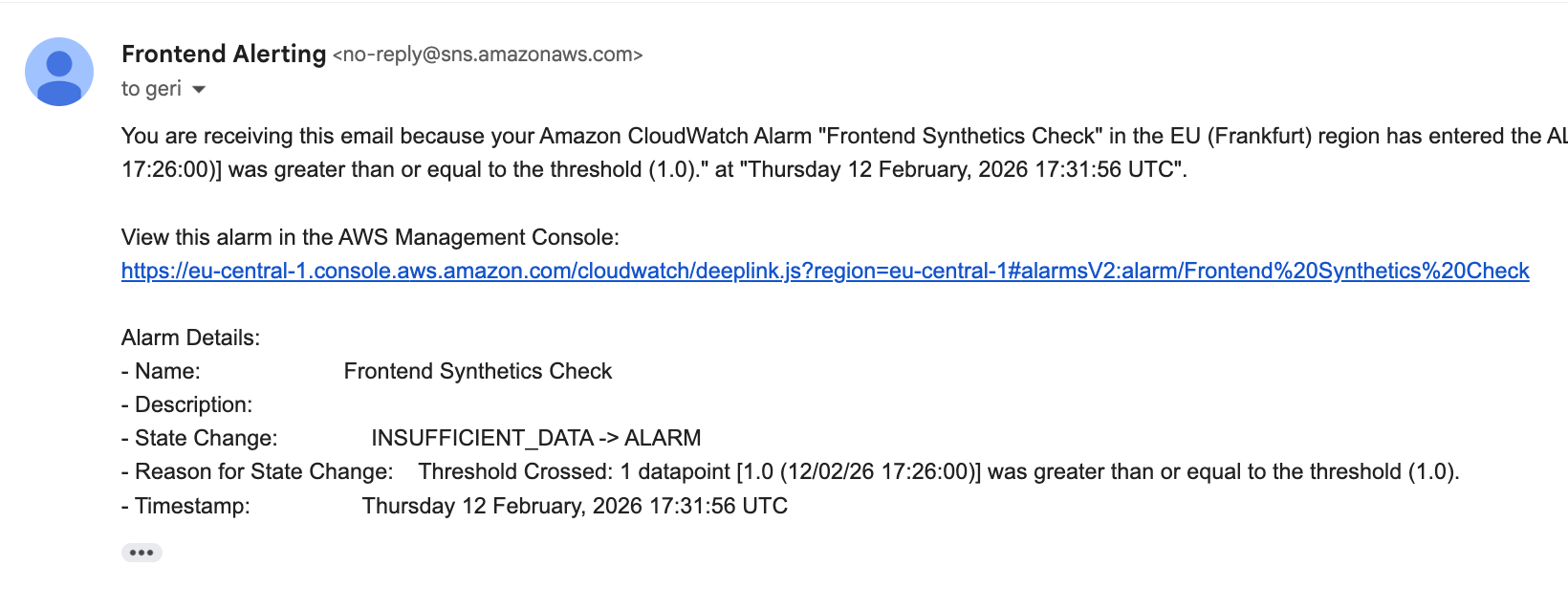Click the "INSUFFICIENT_DATA -> ALARM" state value
Screen dimensions: 1568x610
pos(535,439)
